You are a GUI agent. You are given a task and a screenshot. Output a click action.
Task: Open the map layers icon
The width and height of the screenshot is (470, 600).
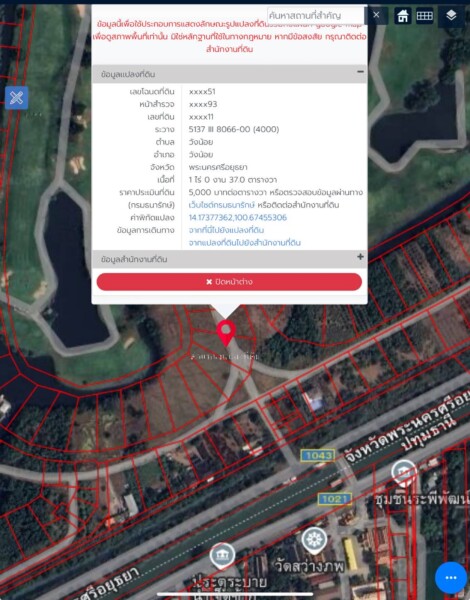click(451, 16)
